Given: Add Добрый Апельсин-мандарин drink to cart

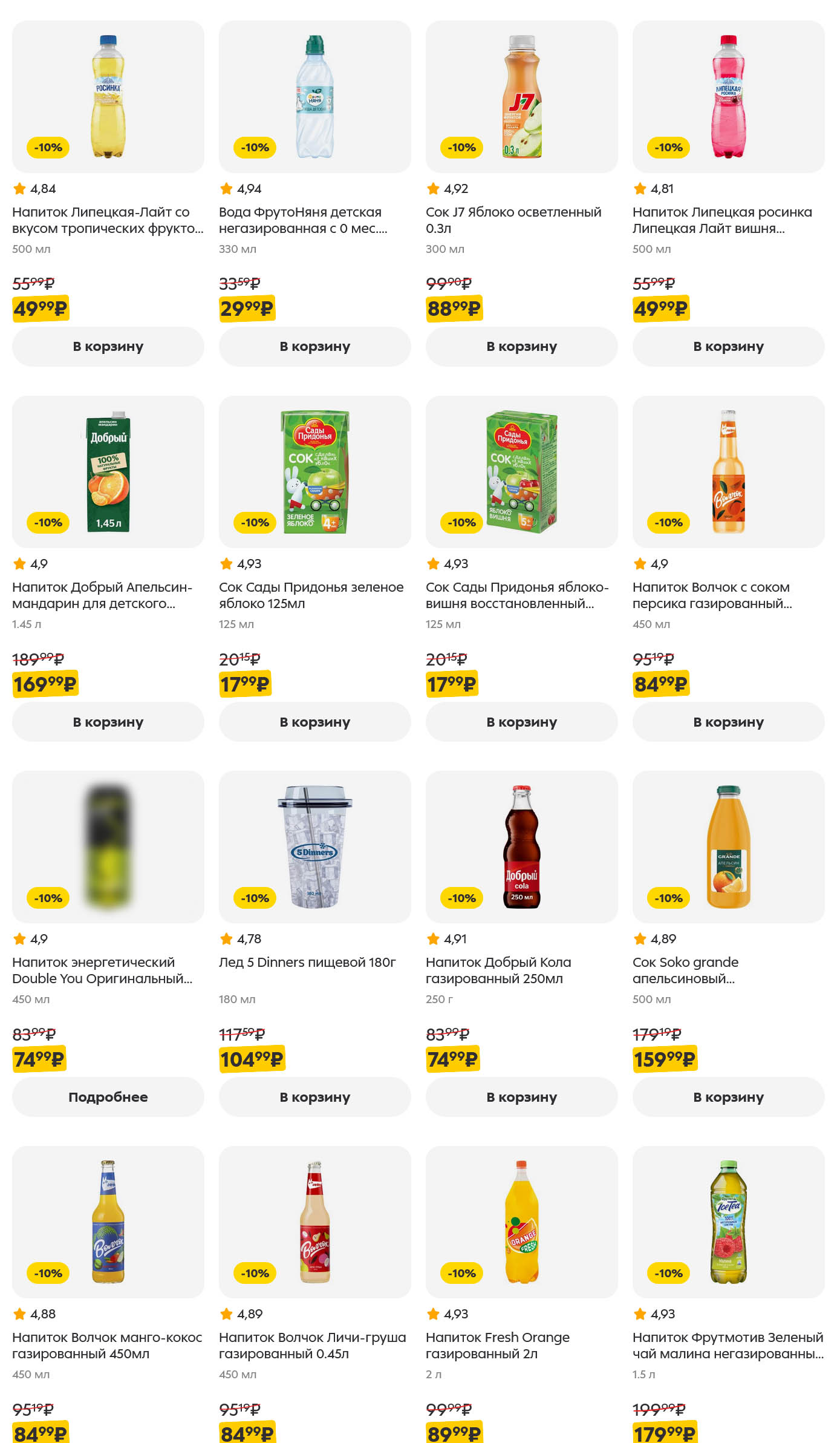Looking at the screenshot, I should coord(108,722).
